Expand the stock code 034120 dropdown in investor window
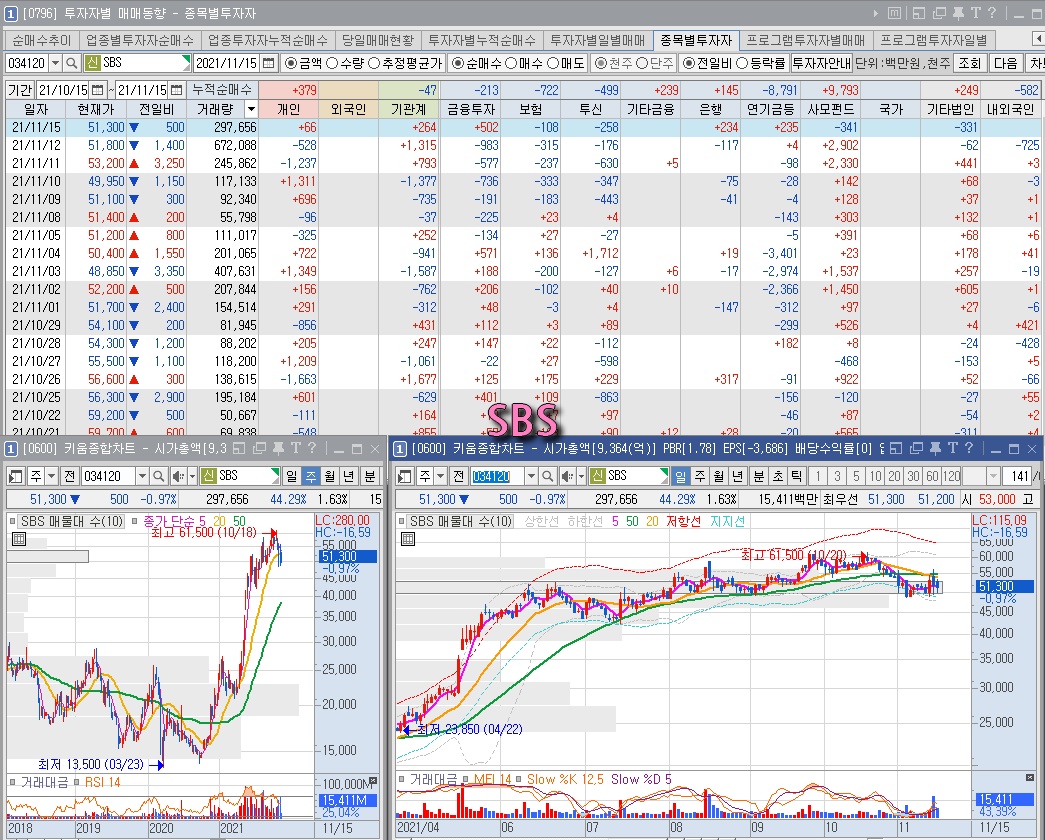This screenshot has height=840, width=1045. 55,63
